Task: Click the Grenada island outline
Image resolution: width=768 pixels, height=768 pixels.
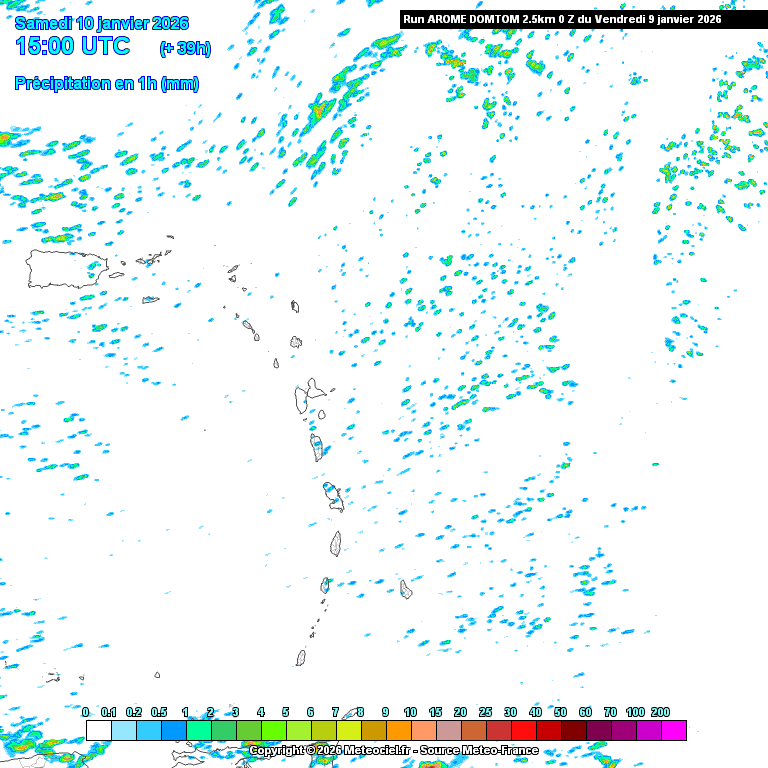Action: click(x=301, y=658)
